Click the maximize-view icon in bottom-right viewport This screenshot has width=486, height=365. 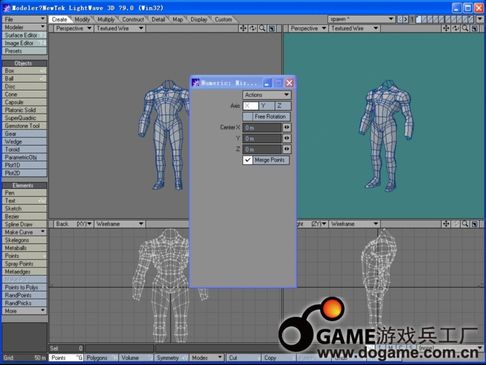pos(475,224)
